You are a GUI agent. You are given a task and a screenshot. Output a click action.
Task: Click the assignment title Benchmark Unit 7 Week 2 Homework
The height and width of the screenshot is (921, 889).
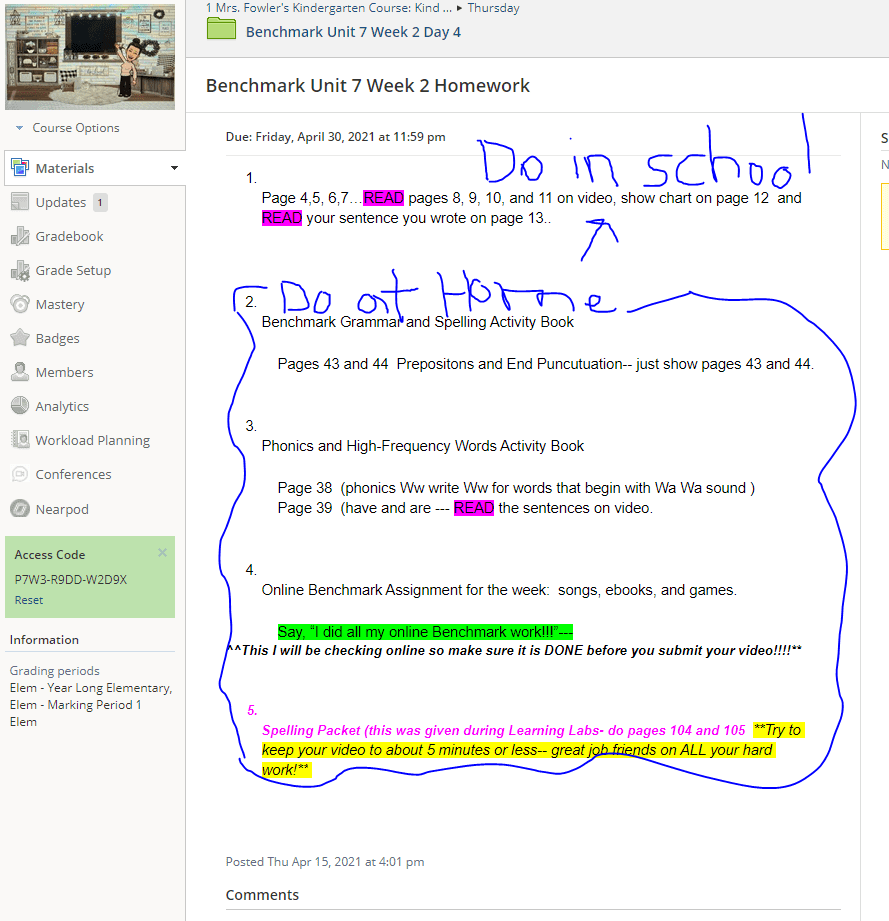[x=368, y=86]
